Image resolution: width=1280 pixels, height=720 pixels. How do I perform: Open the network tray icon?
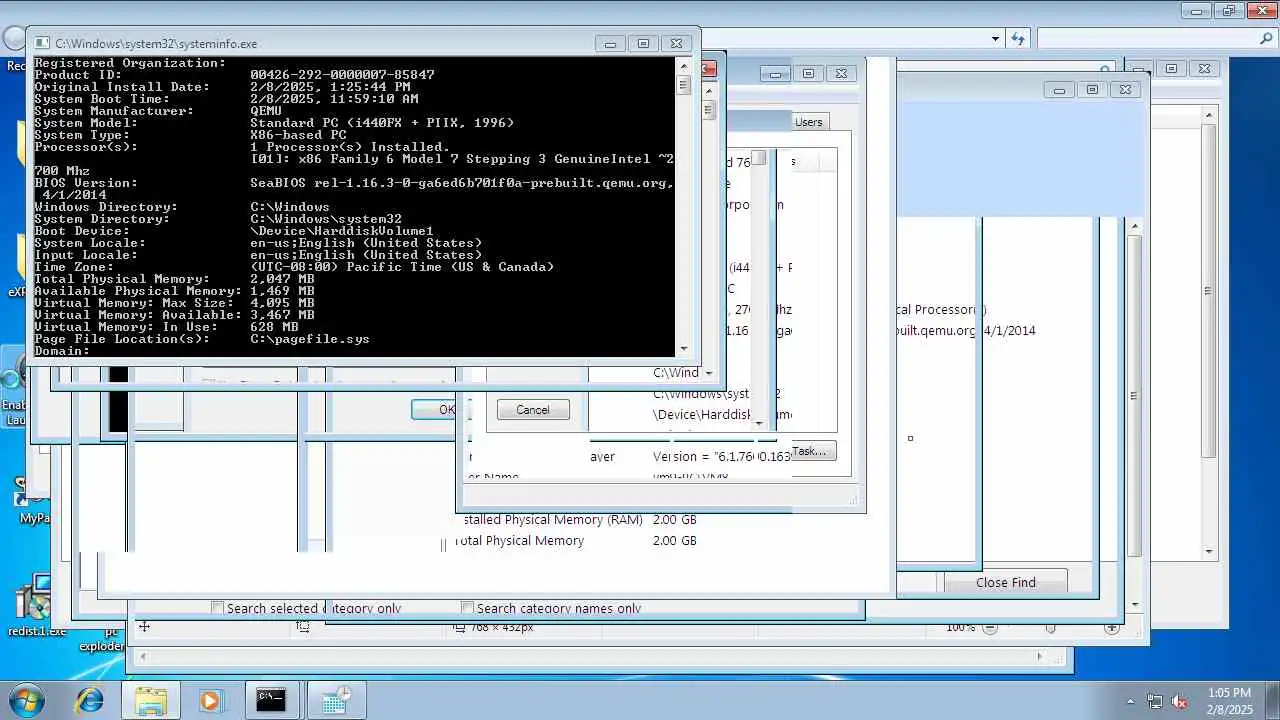pos(1155,701)
